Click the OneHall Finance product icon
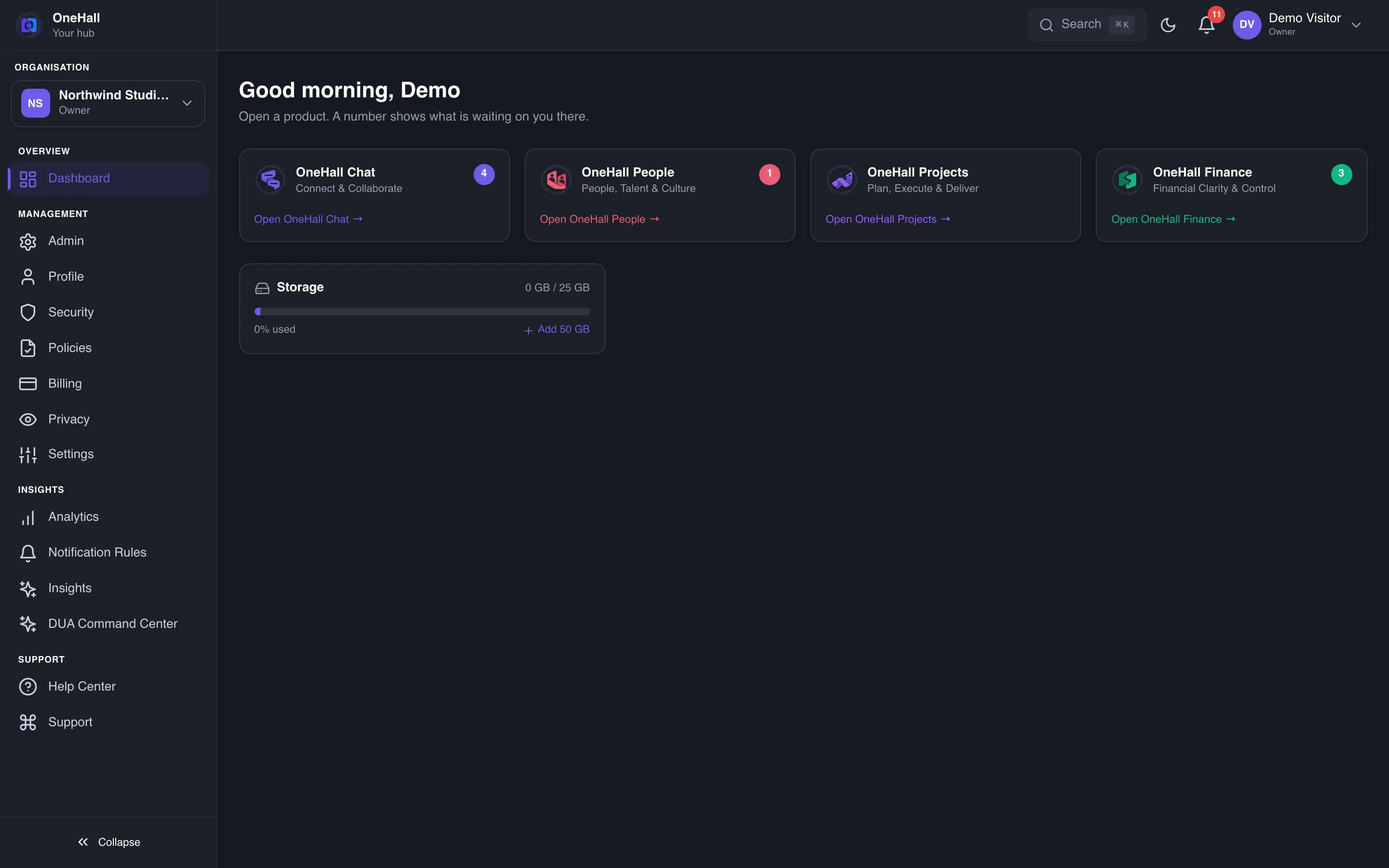Screen dimensions: 1389x868 (1127, 180)
